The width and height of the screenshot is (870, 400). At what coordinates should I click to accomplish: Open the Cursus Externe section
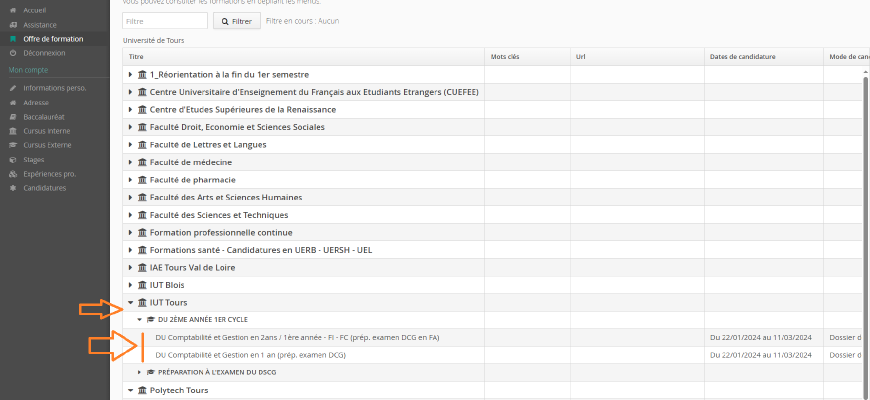pos(47,145)
